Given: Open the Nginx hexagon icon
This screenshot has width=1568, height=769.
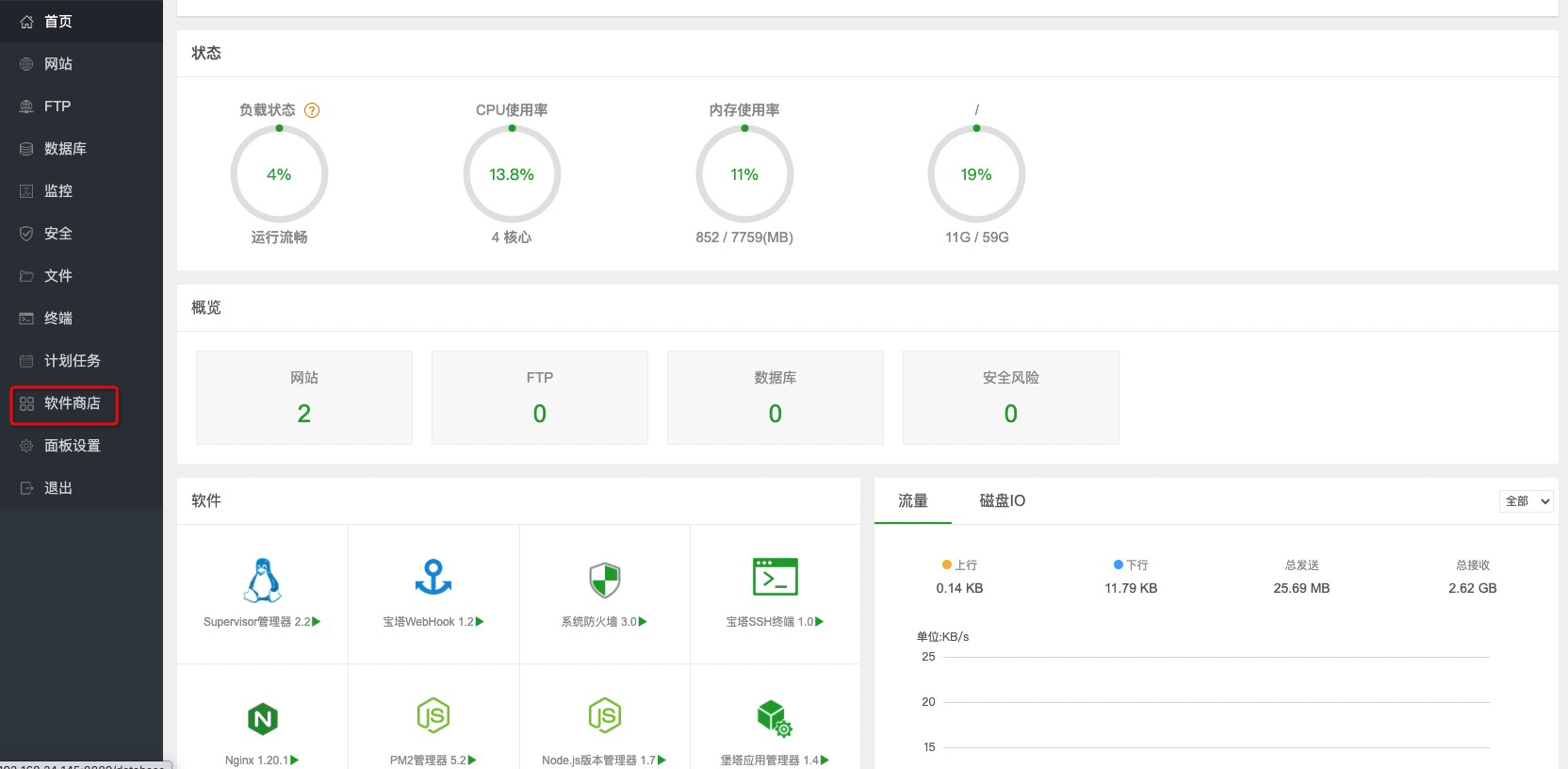Looking at the screenshot, I should [x=263, y=719].
